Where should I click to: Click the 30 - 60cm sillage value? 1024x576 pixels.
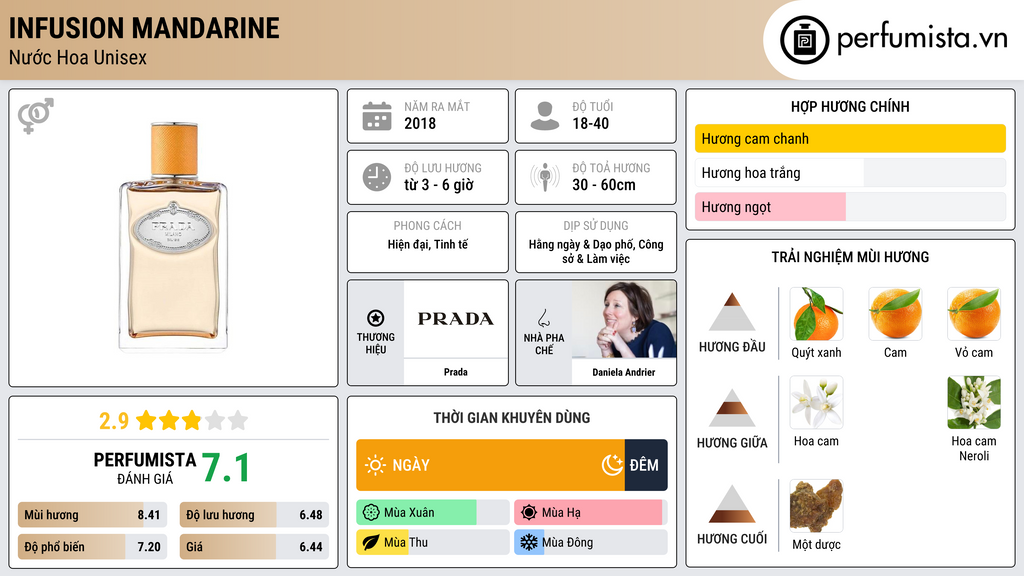click(x=604, y=185)
